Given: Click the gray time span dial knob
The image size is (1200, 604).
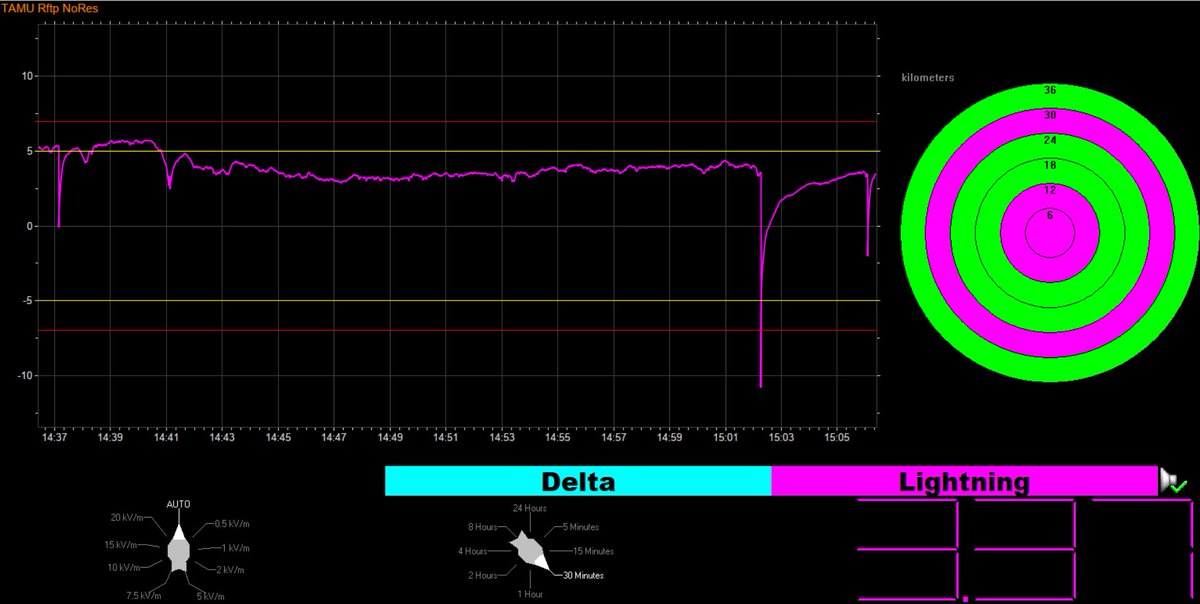Looking at the screenshot, I should [529, 551].
